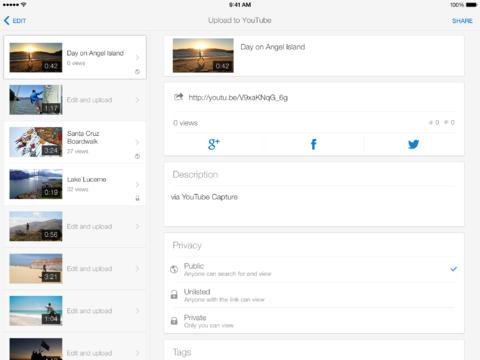The image size is (480, 360).
Task: Tap the public status icon on Santa Cruz Boardwalk
Action: pos(137,156)
